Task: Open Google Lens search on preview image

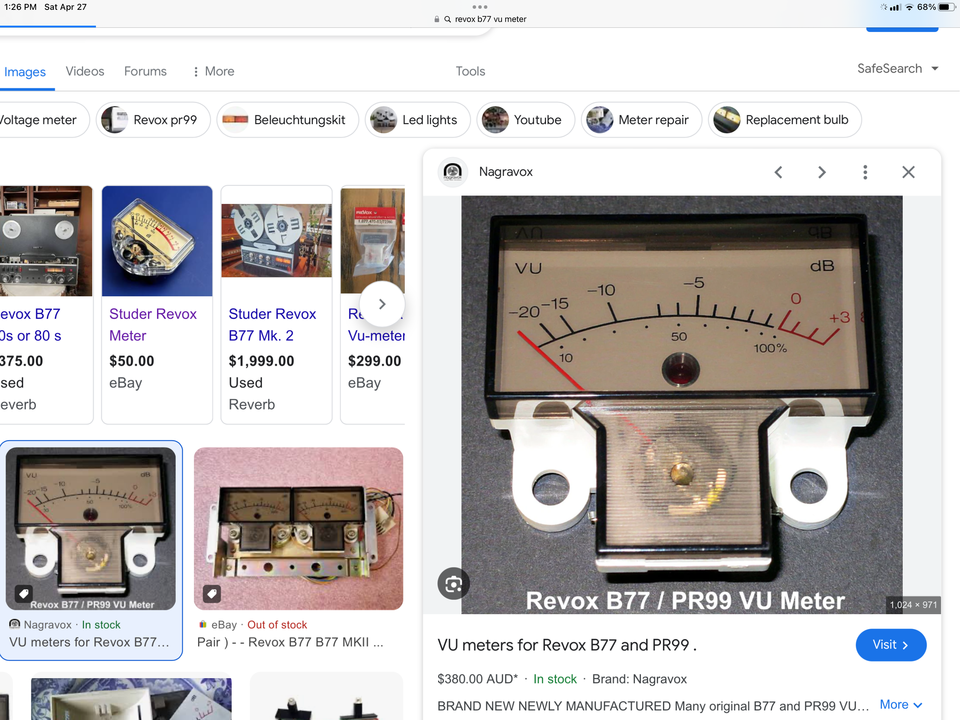Action: [x=454, y=584]
